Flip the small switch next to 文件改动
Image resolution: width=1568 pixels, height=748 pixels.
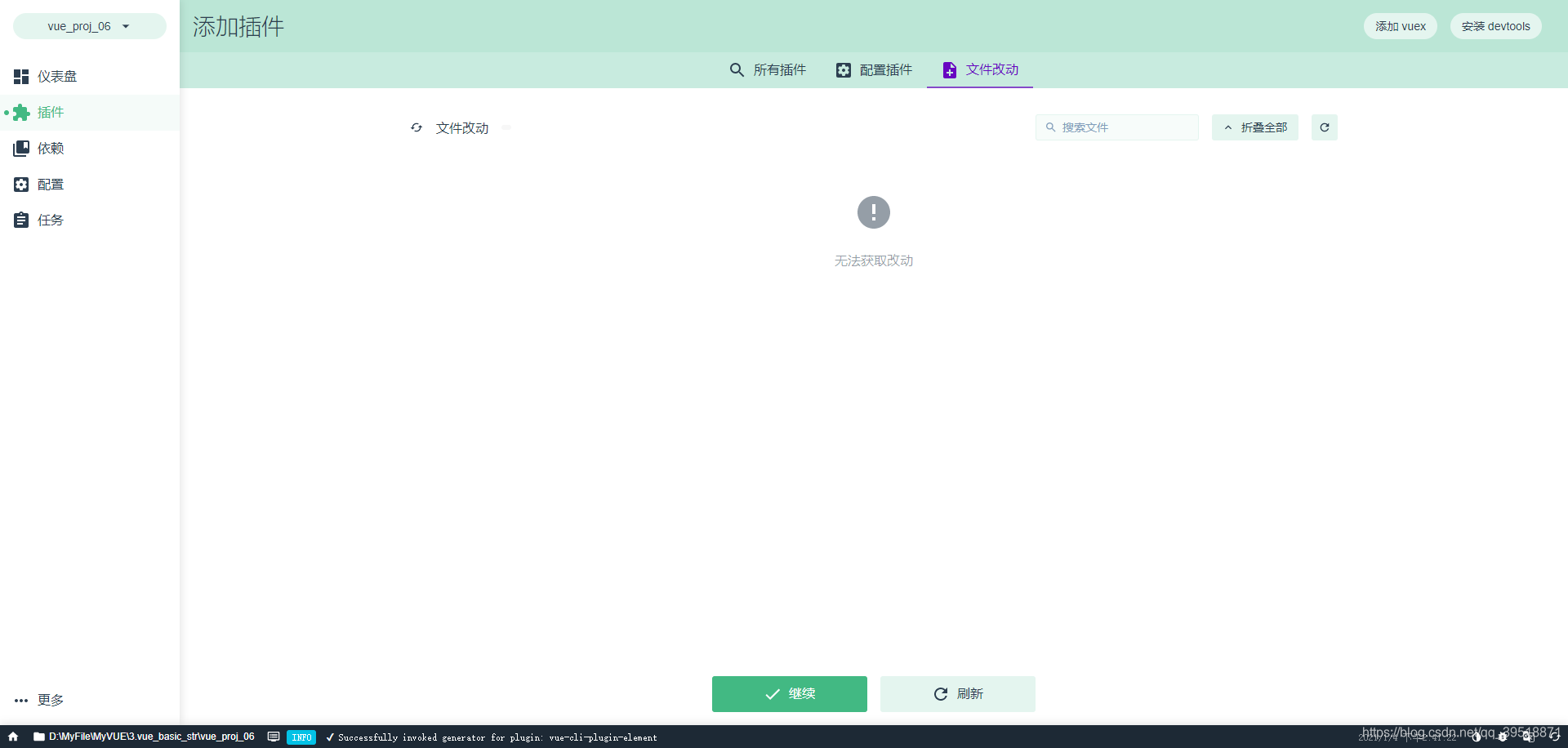(506, 127)
